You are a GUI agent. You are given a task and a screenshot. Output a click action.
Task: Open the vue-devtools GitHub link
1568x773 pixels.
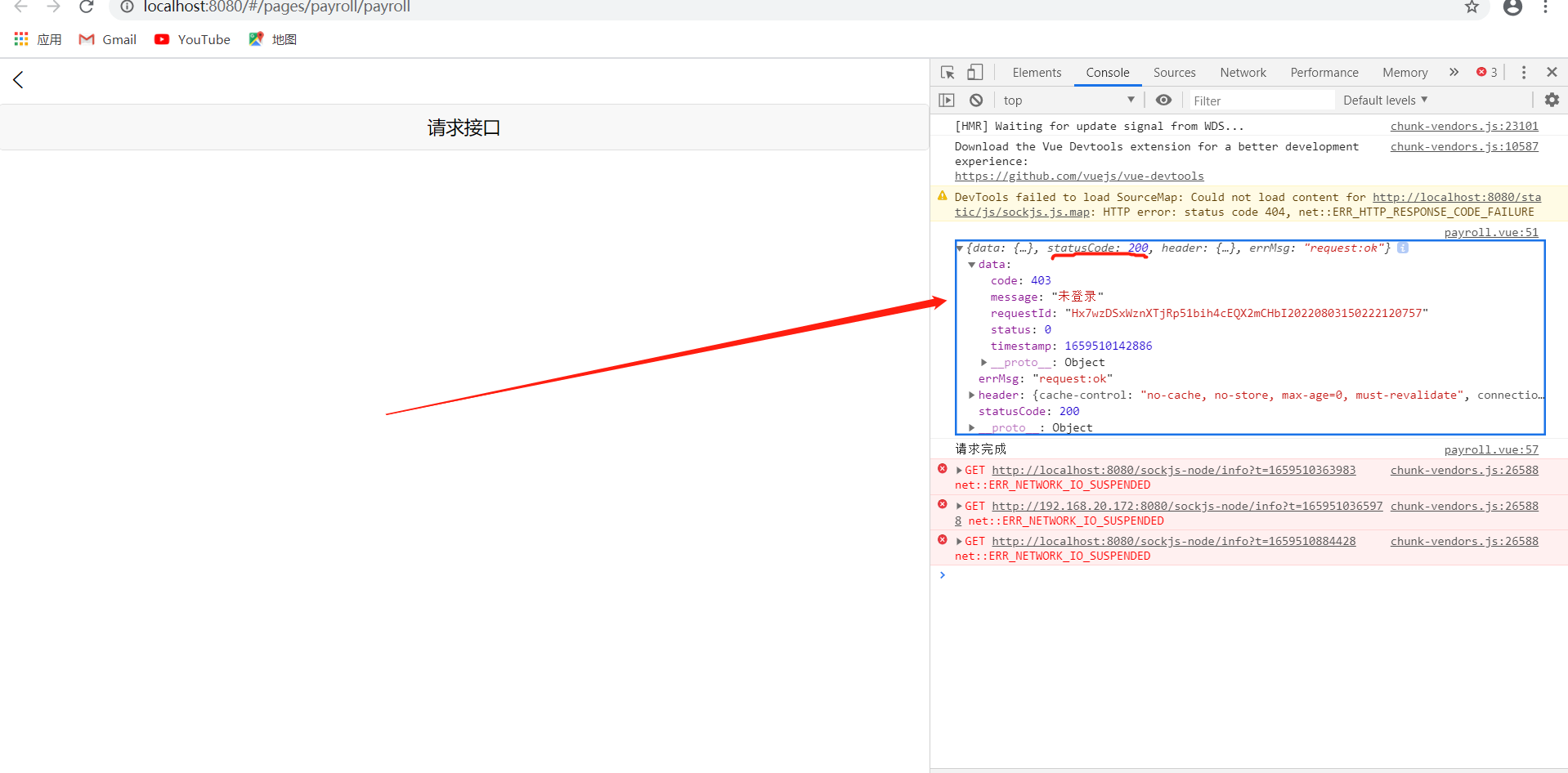(1079, 176)
